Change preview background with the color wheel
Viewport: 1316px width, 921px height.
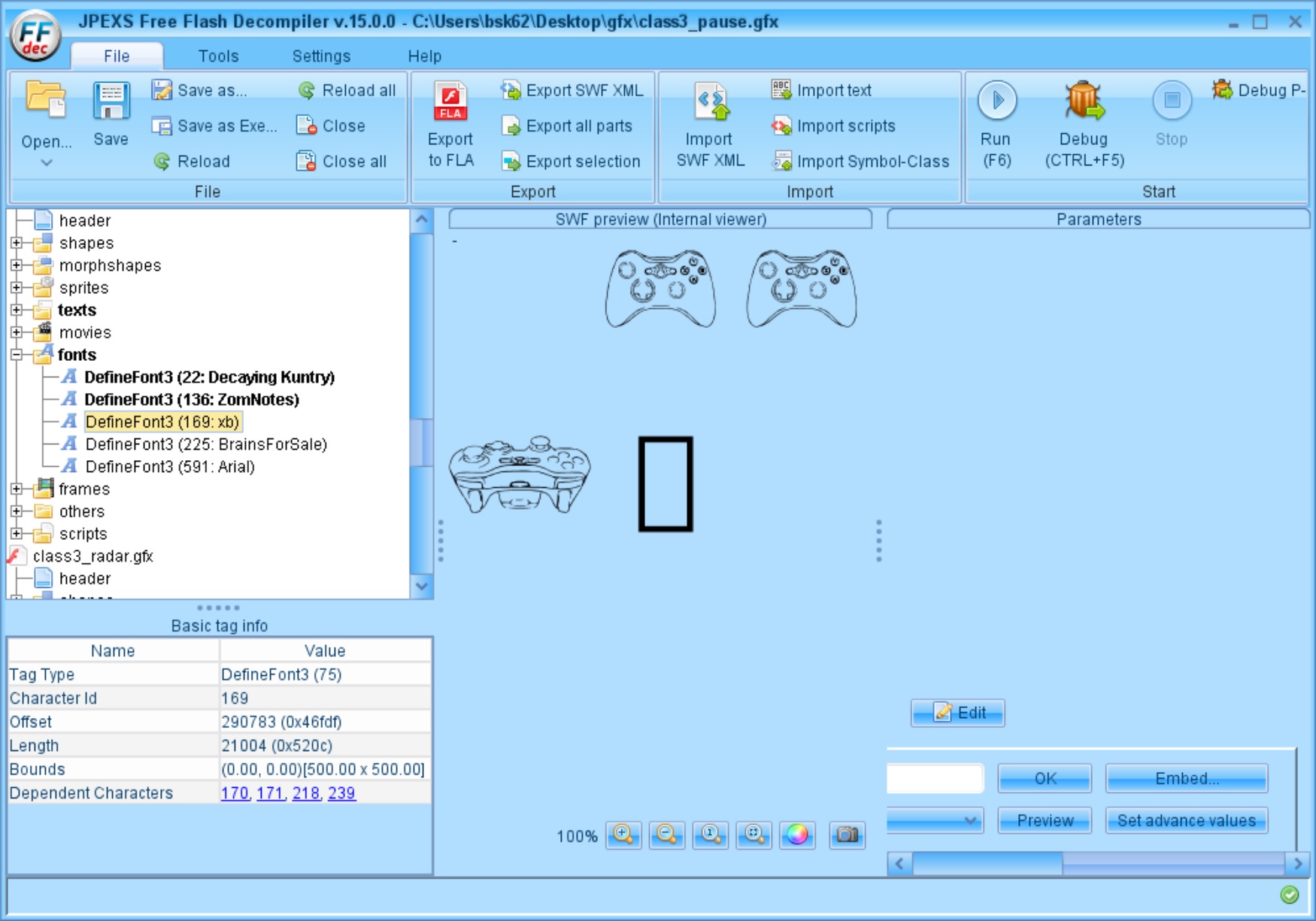(798, 835)
